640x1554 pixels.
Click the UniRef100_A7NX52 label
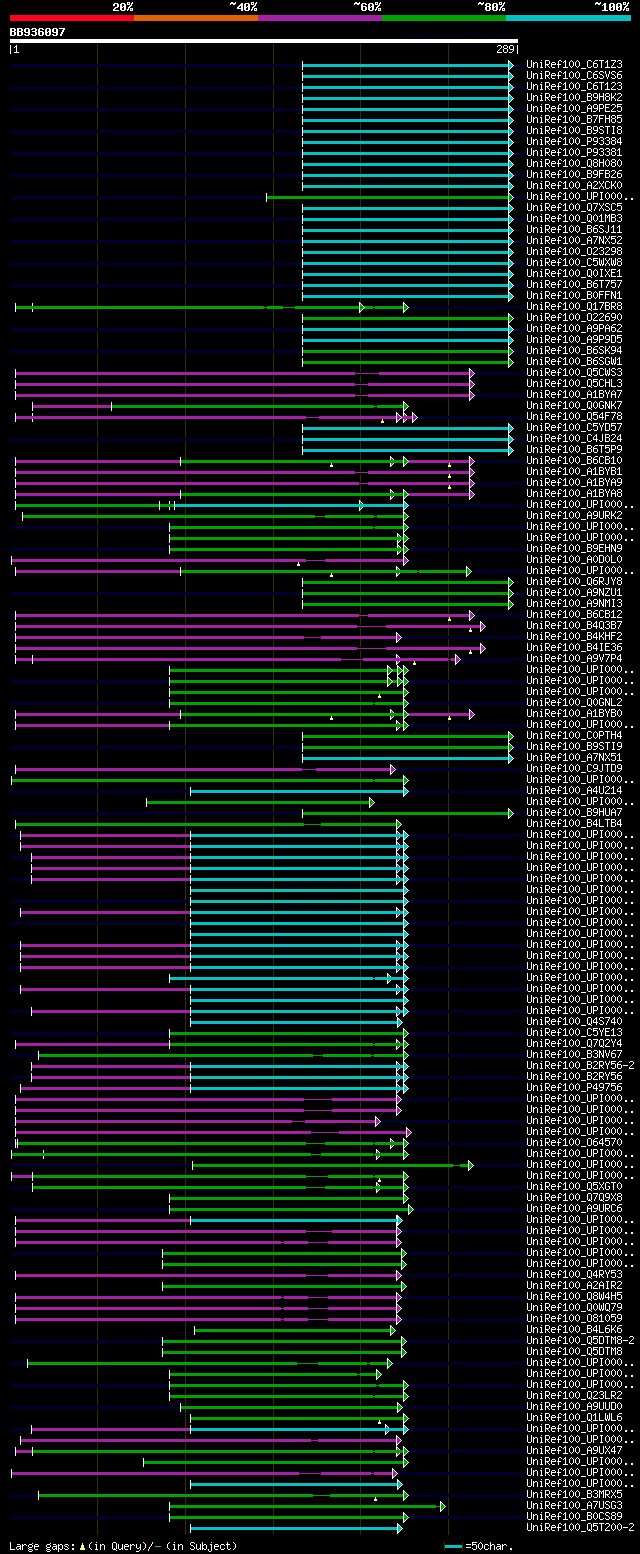(574, 240)
